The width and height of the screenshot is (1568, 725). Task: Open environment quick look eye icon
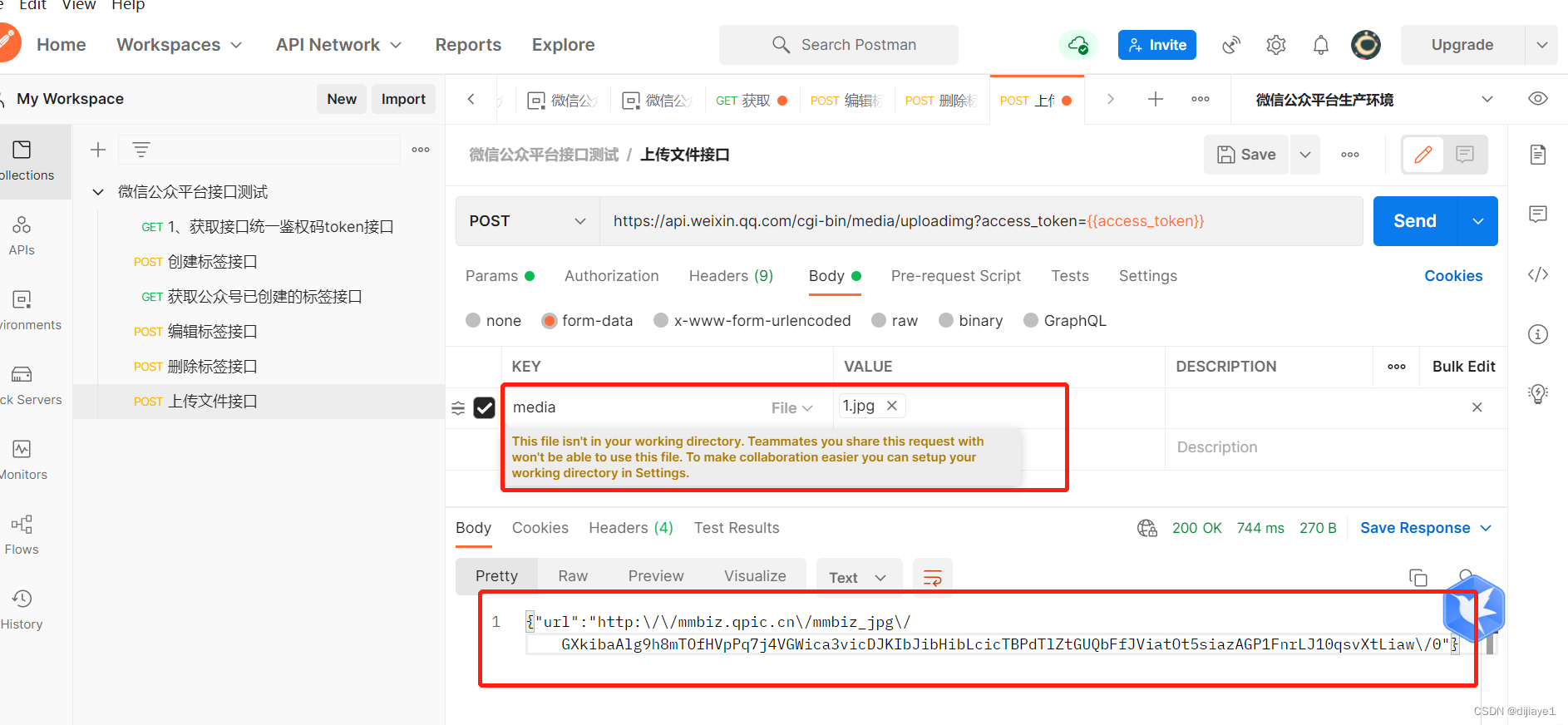pos(1538,99)
